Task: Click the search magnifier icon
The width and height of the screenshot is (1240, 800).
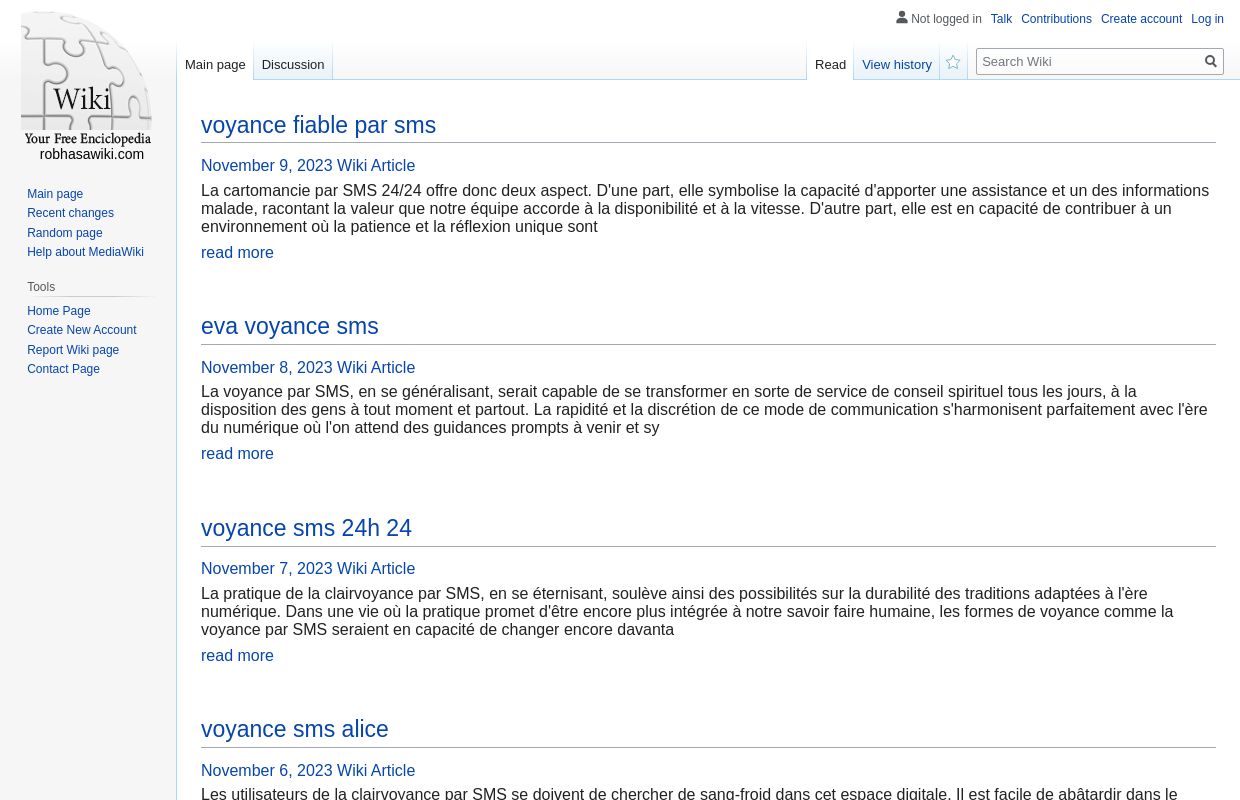Action: point(1210,61)
